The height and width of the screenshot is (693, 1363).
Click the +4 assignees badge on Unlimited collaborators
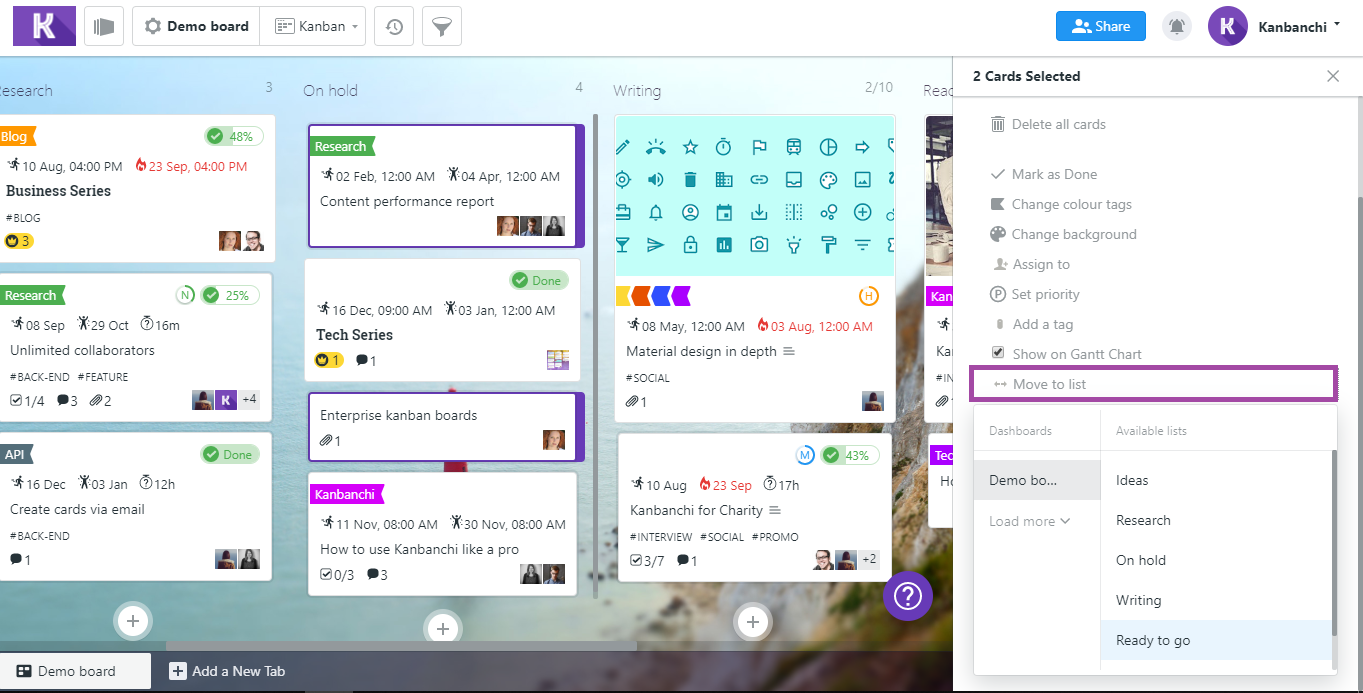[249, 400]
